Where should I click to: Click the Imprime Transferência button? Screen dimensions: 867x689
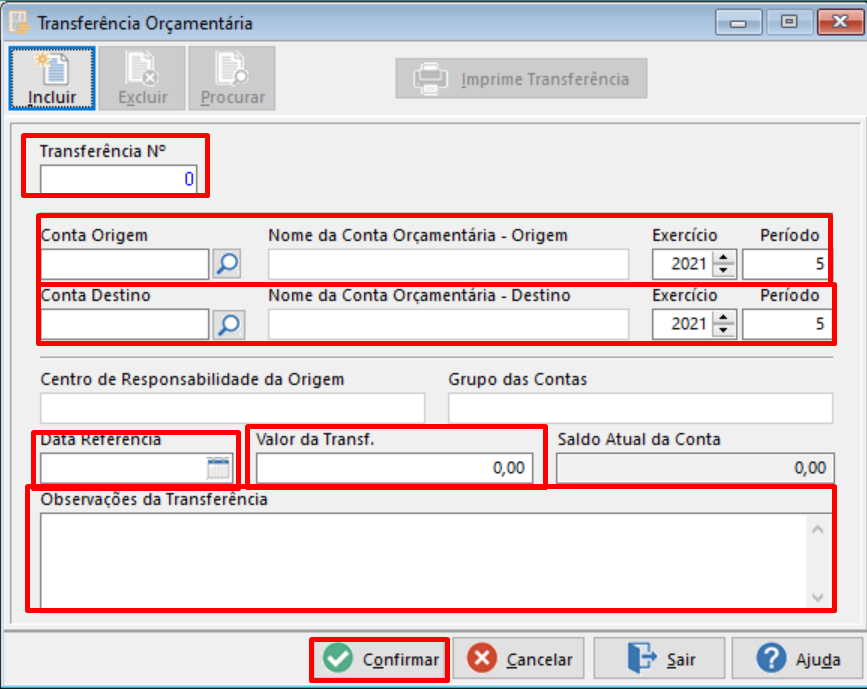[x=521, y=79]
